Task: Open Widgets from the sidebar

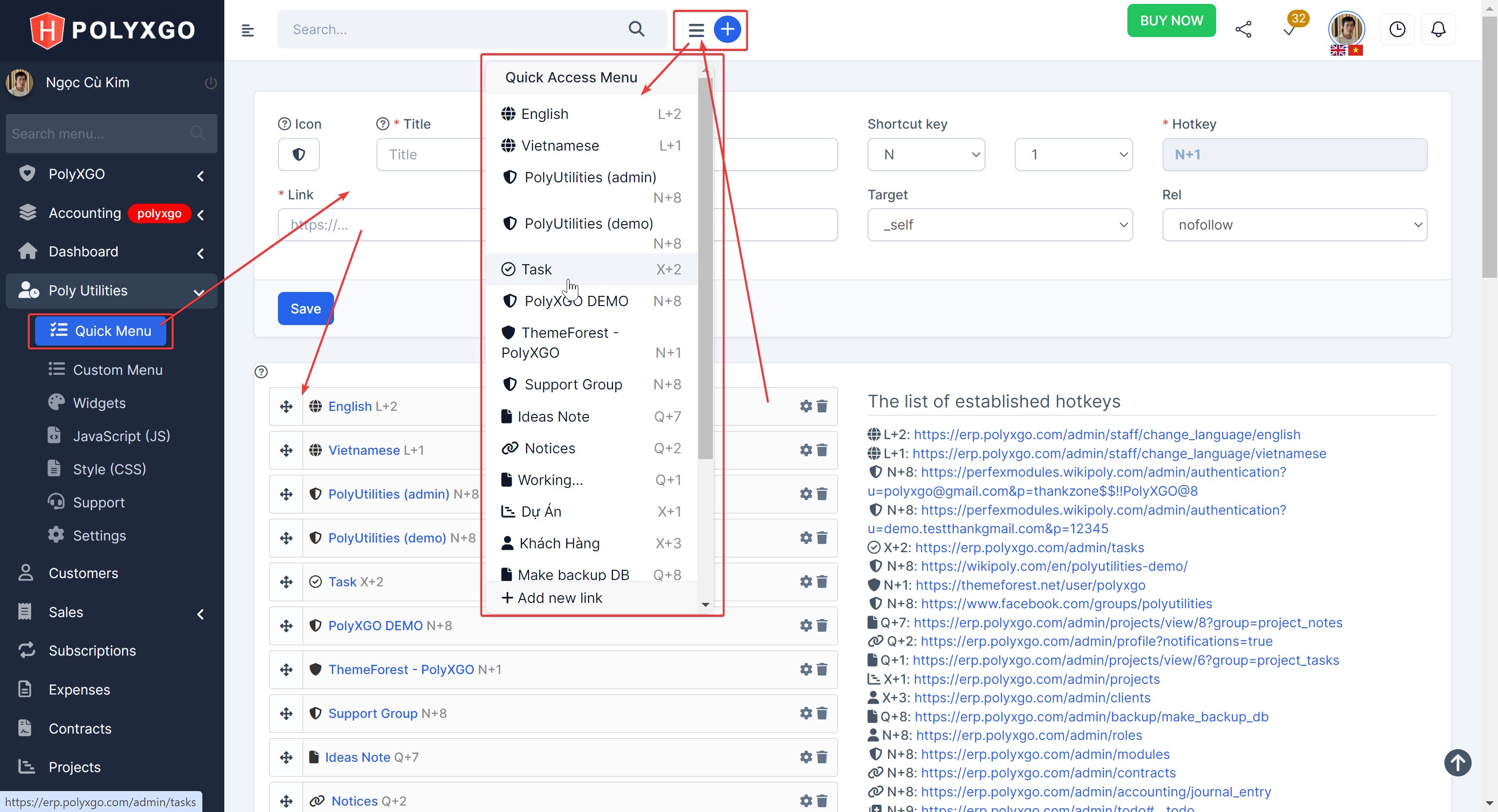Action: click(x=99, y=402)
